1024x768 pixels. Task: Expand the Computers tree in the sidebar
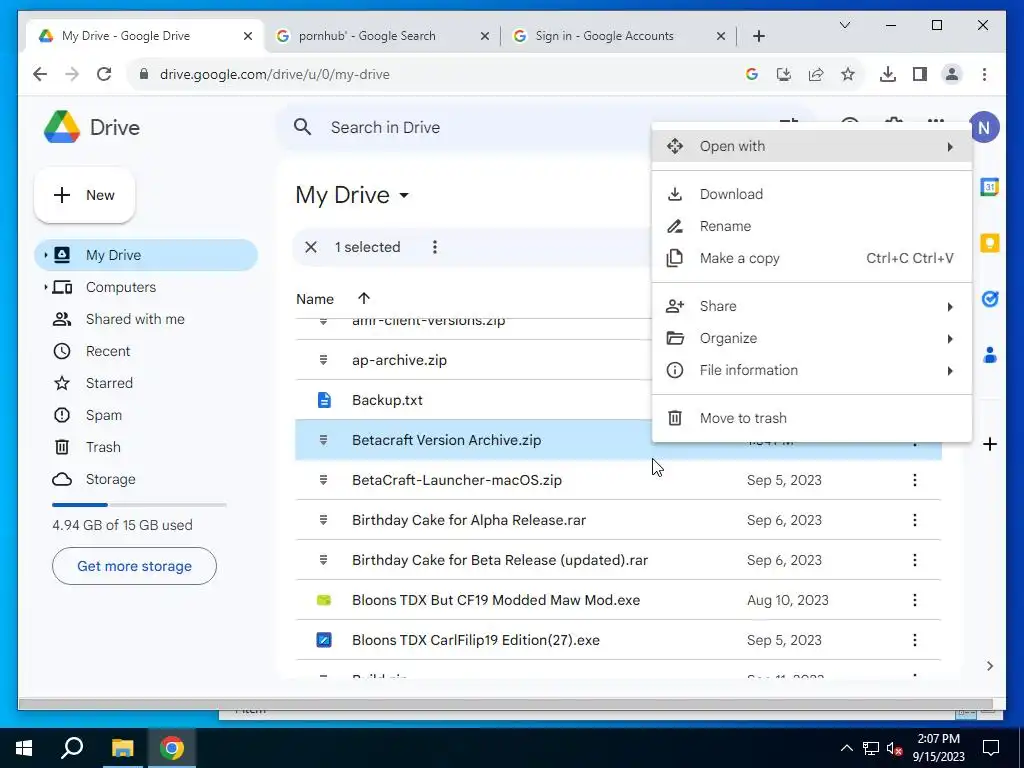point(46,287)
